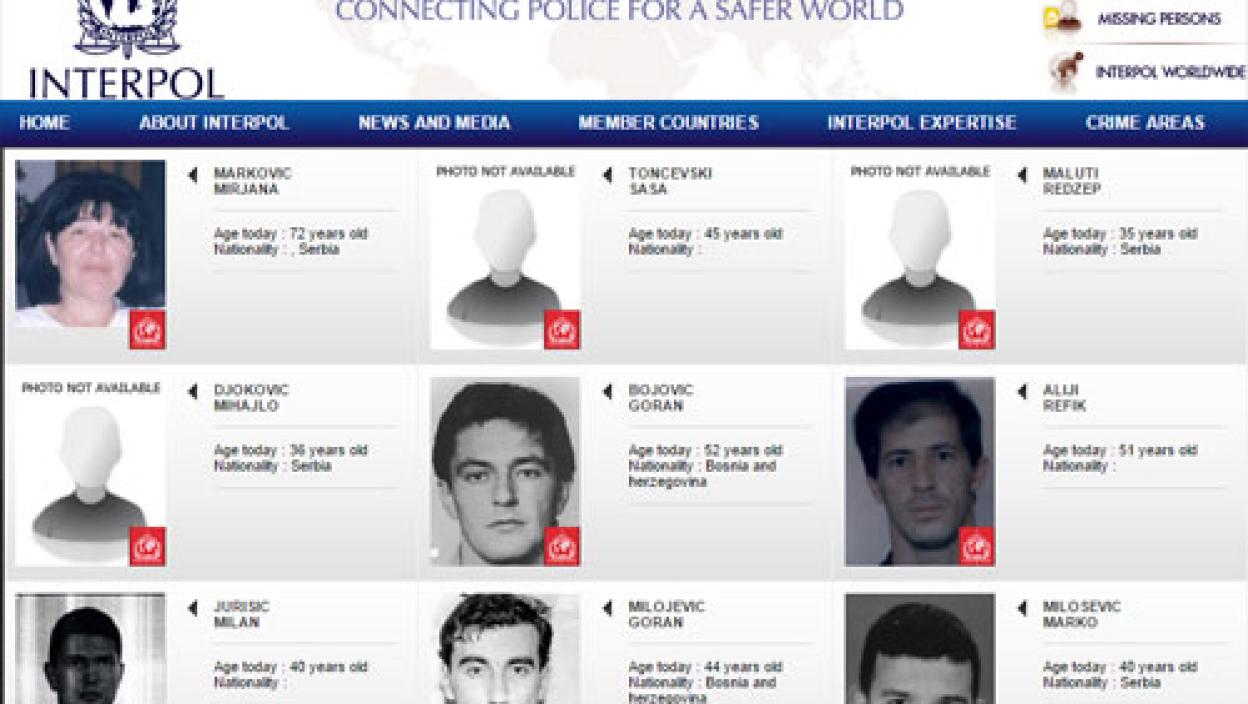Click red notice badge on Toncevski Sasa card

point(562,331)
